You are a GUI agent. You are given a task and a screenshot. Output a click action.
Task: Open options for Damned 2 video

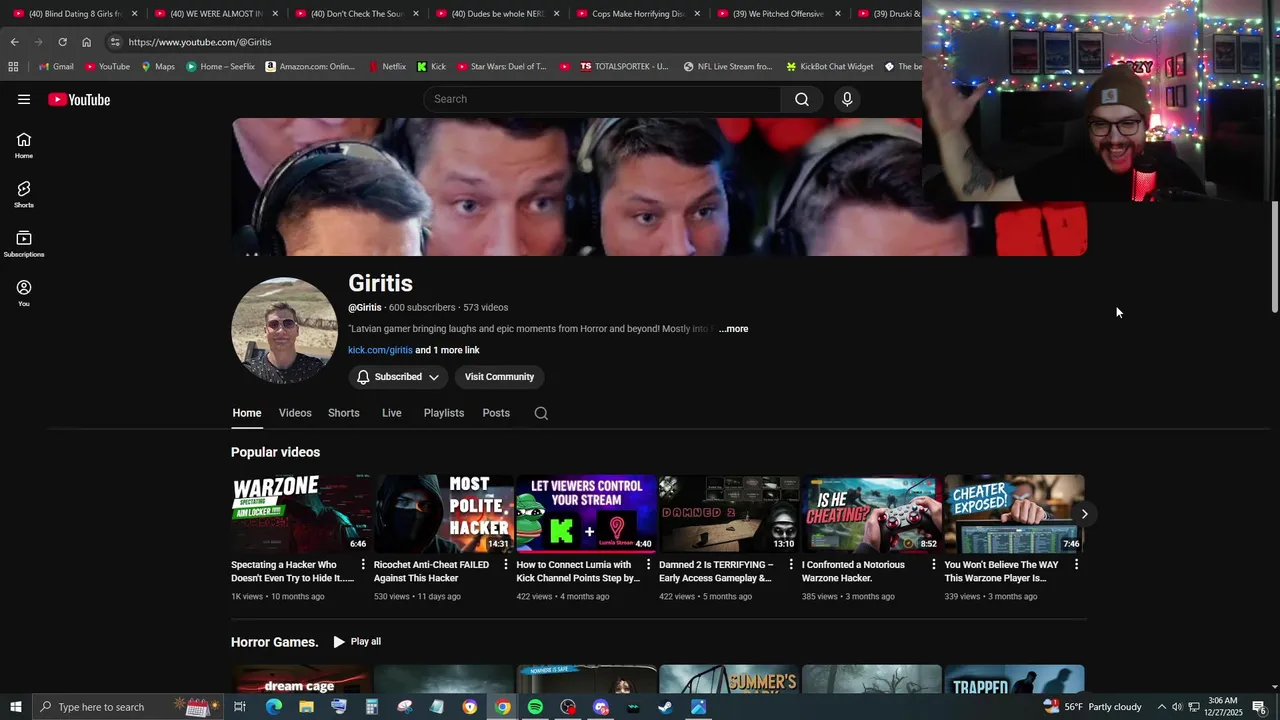tap(790, 565)
